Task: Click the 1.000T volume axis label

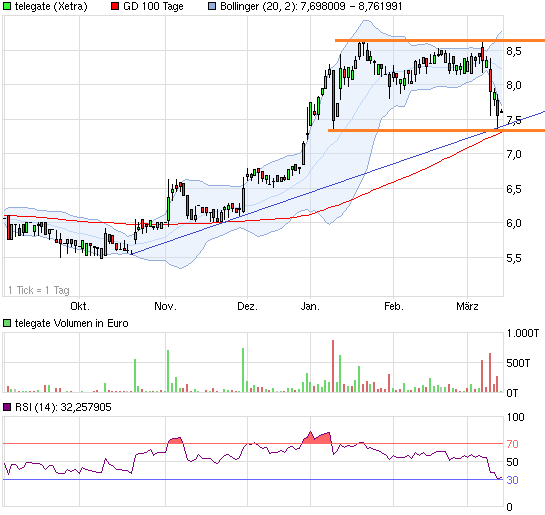Action: click(x=522, y=333)
